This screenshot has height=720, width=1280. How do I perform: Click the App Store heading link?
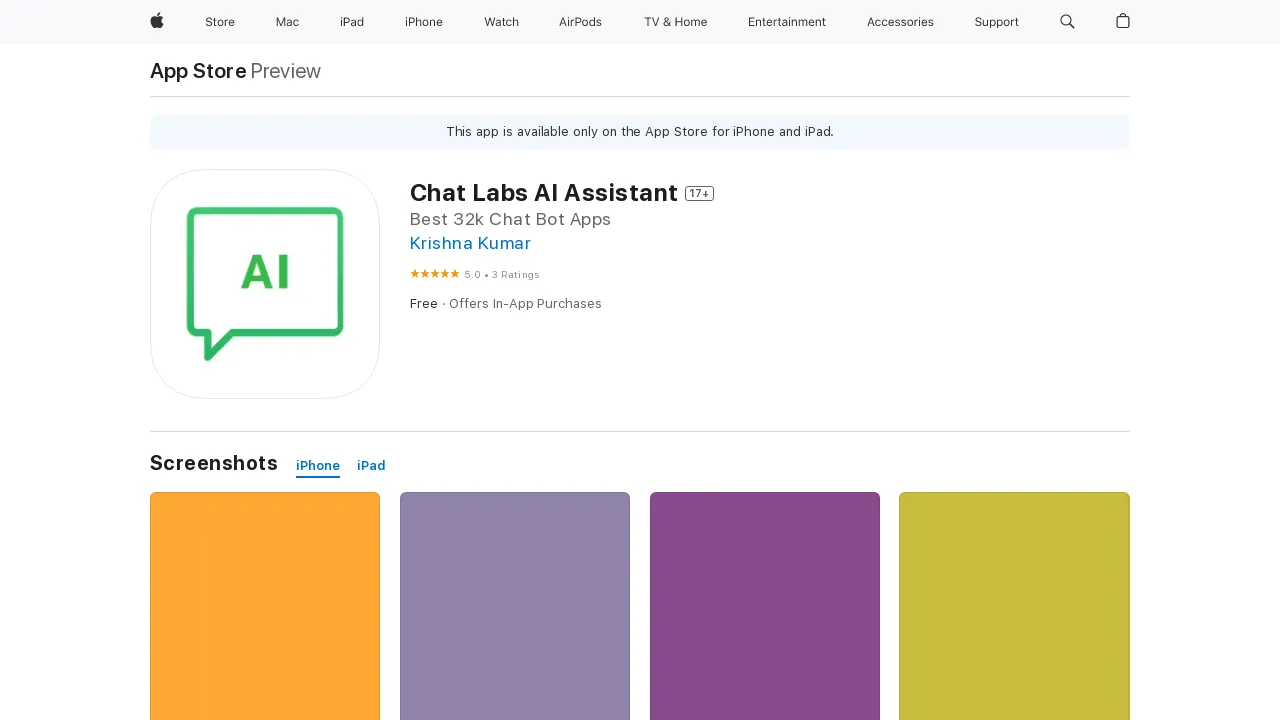197,71
